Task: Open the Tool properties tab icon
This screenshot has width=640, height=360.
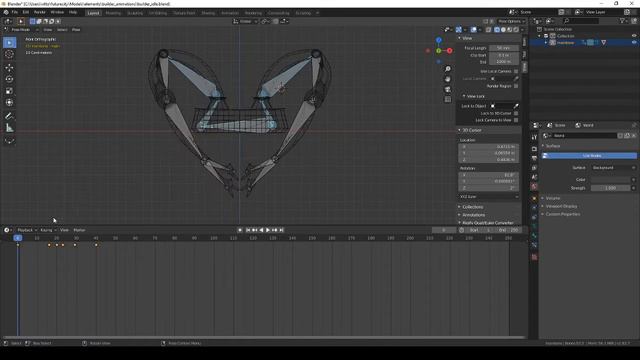Action: [x=534, y=138]
